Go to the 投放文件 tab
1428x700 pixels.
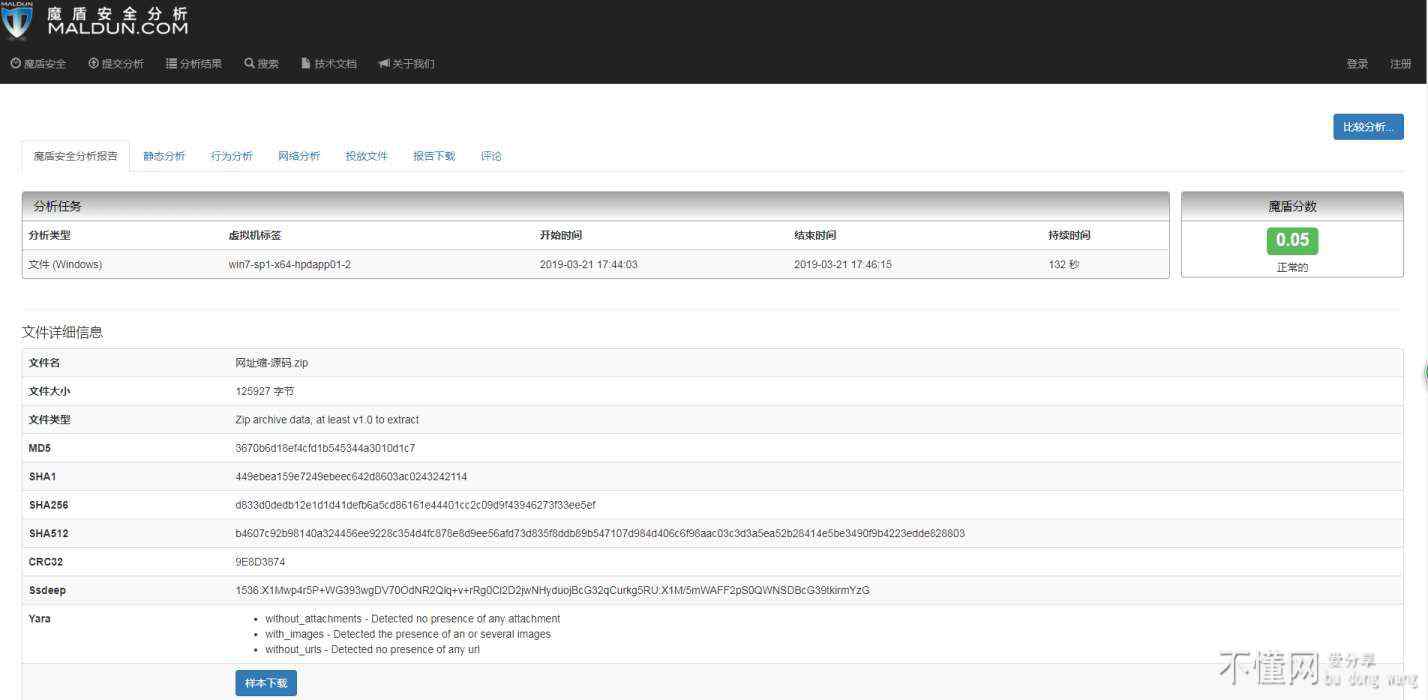click(x=366, y=156)
